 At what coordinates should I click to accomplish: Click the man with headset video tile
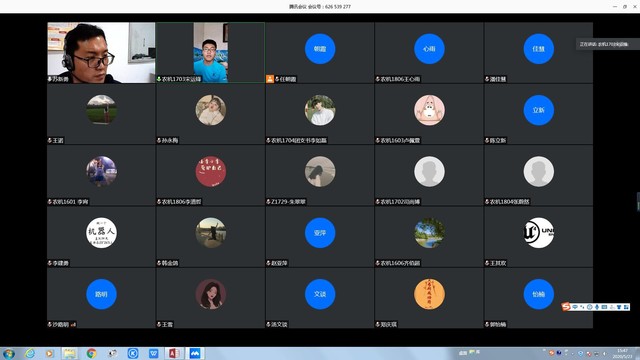(x=101, y=53)
